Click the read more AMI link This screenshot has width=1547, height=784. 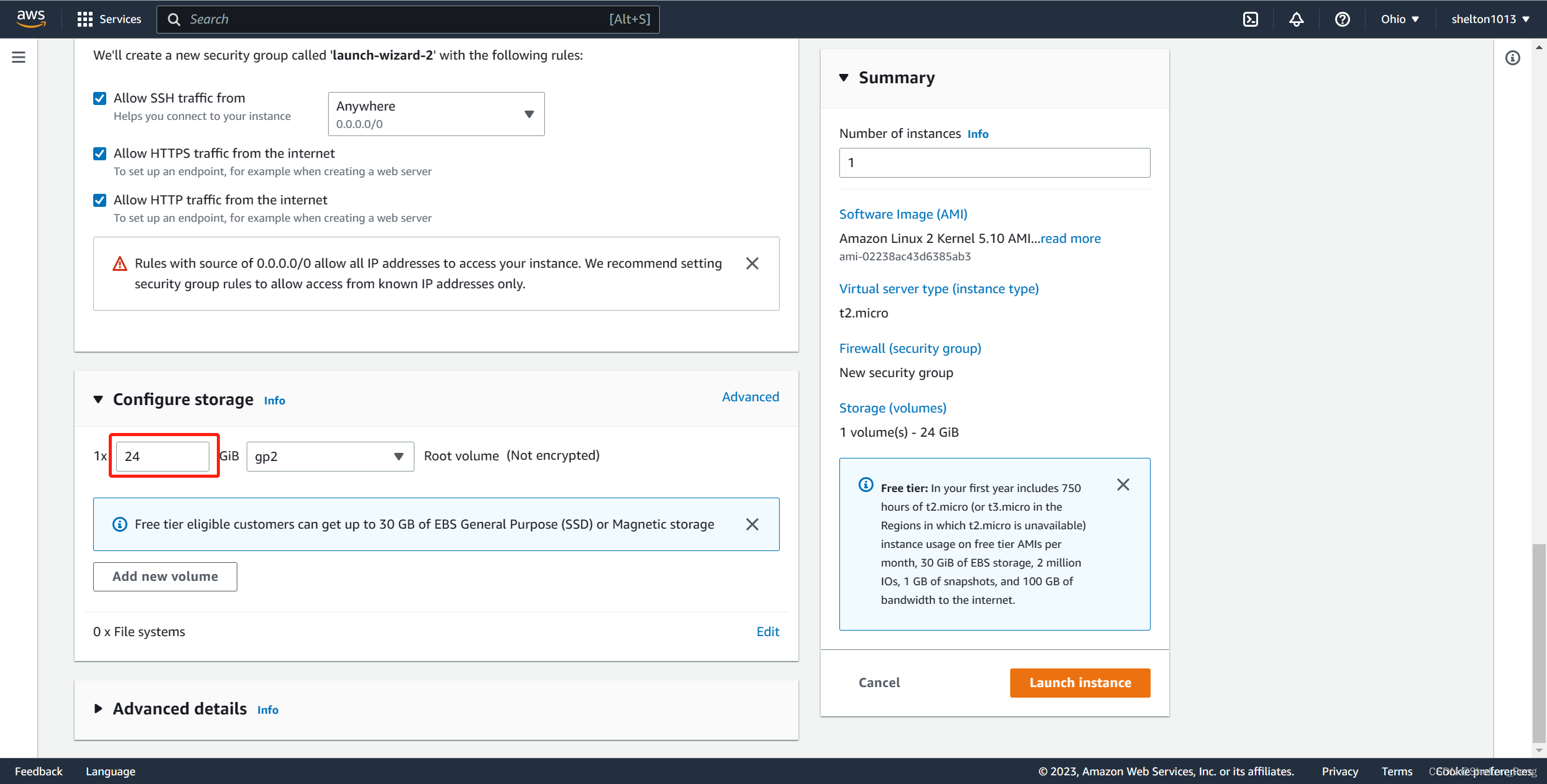tap(1070, 239)
